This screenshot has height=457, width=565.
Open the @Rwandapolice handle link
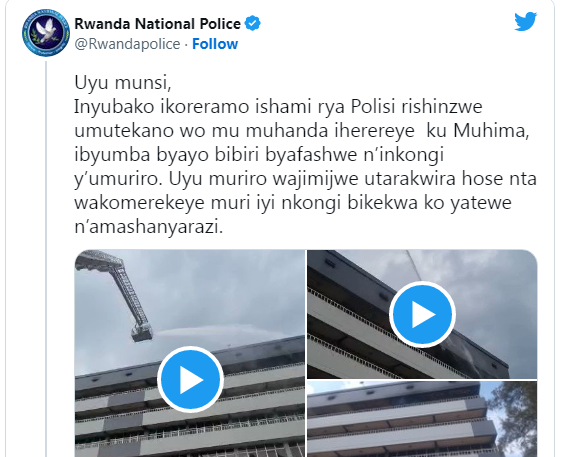coord(127,44)
